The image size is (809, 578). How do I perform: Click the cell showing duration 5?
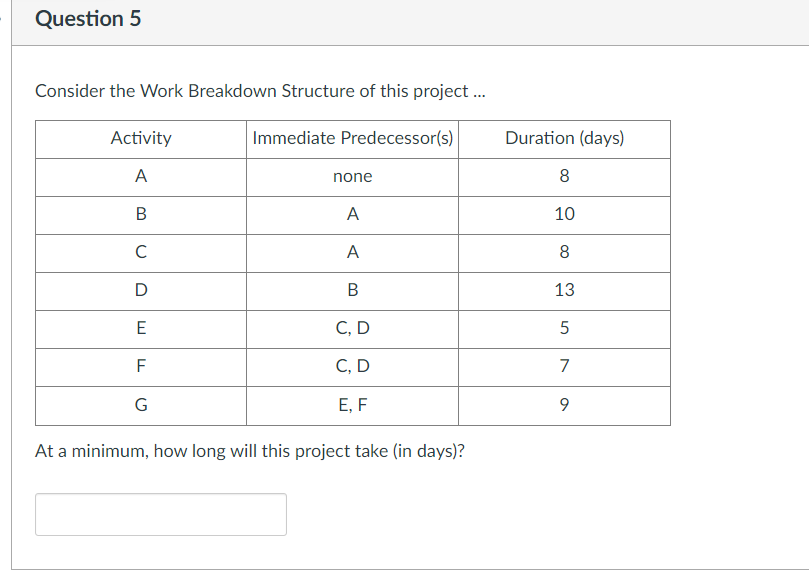[564, 329]
